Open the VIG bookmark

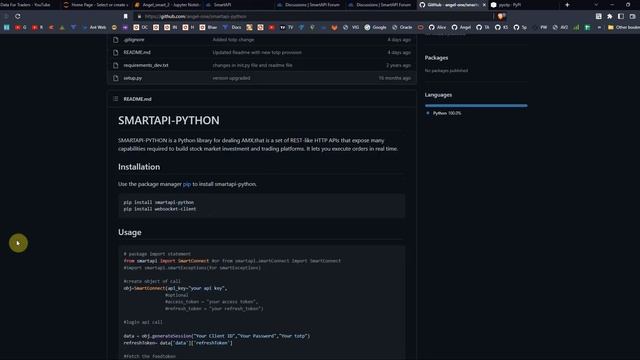tap(351, 27)
